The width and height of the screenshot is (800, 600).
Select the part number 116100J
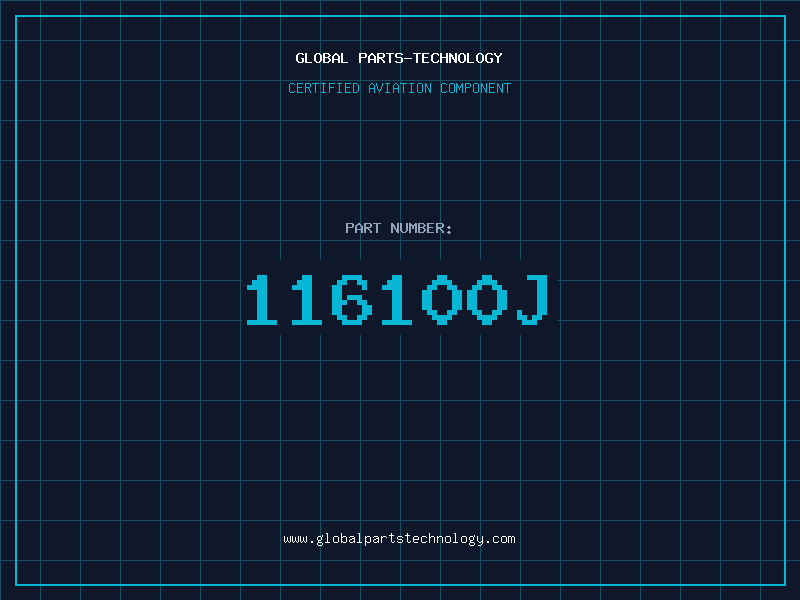[398, 300]
